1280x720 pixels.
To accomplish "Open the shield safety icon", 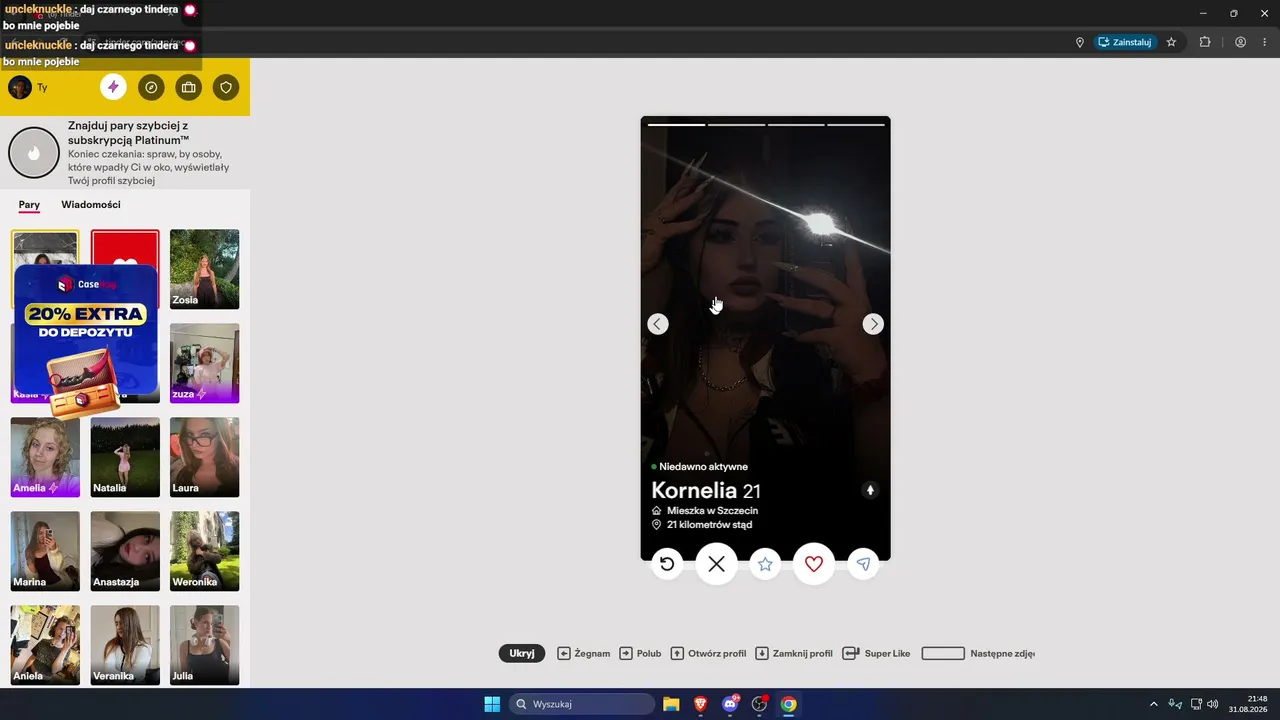I will click(x=226, y=87).
